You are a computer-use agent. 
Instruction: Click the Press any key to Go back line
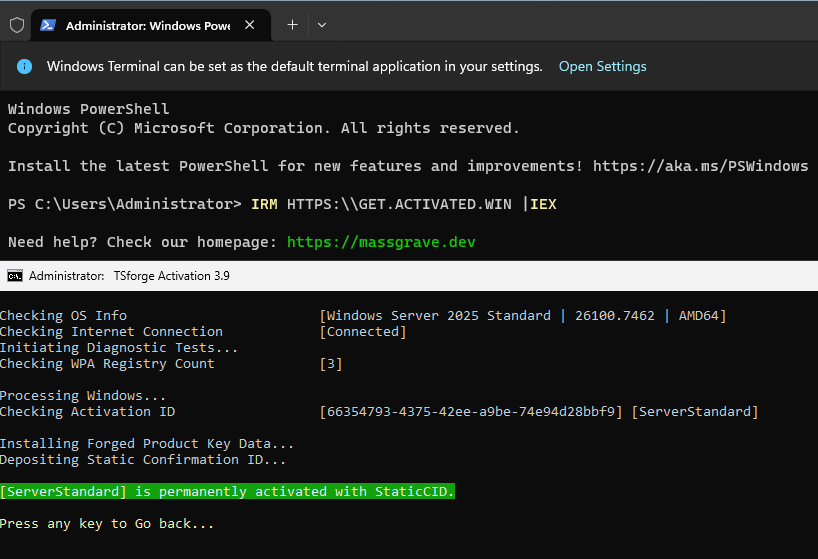107,524
